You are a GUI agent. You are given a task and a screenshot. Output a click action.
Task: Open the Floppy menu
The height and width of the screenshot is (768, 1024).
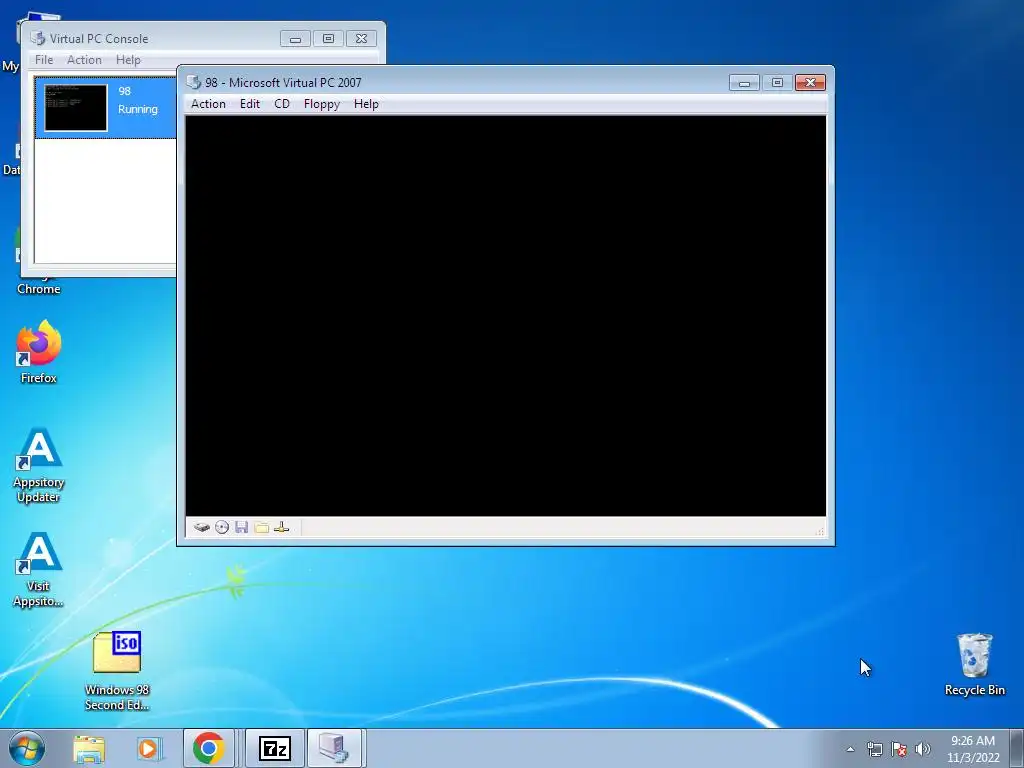[x=321, y=104]
